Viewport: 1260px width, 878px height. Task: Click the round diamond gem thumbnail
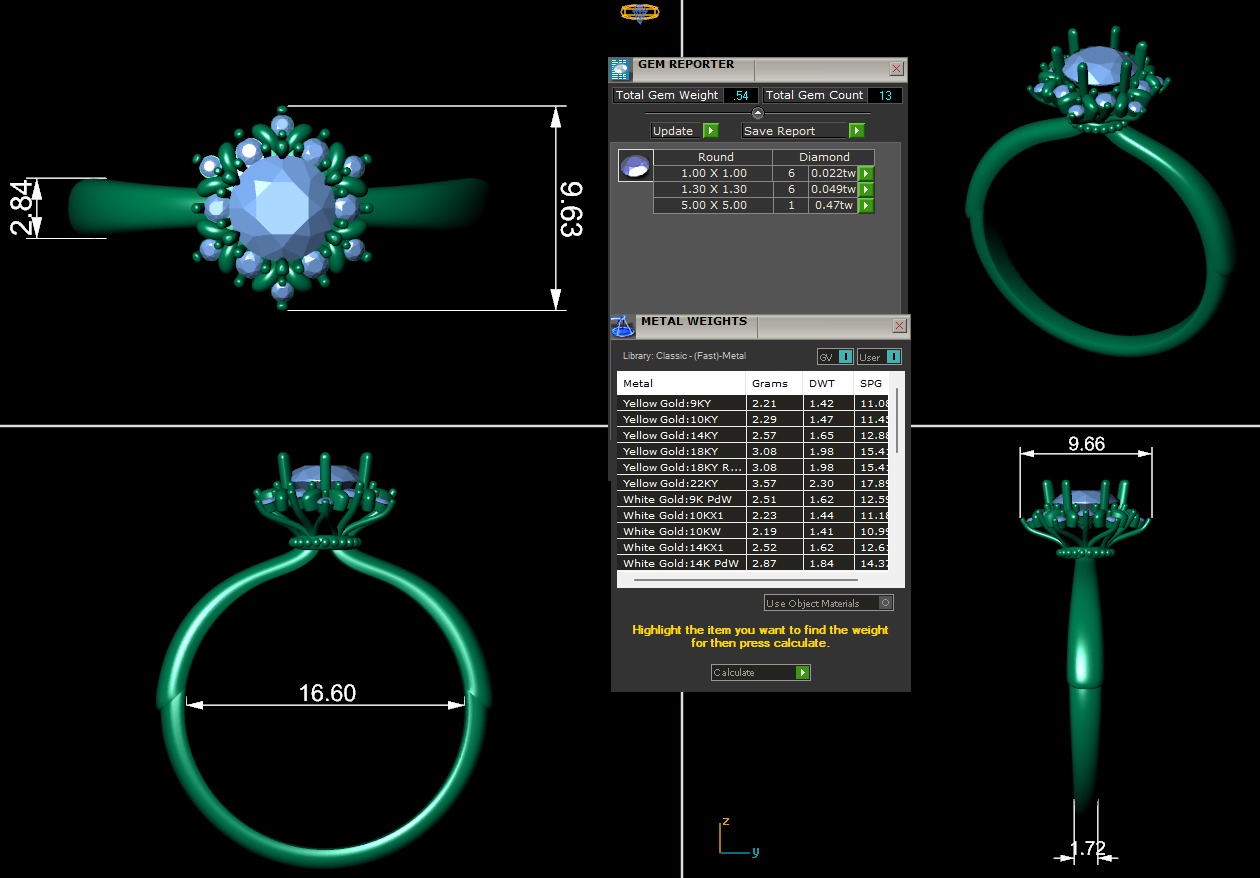click(x=635, y=166)
